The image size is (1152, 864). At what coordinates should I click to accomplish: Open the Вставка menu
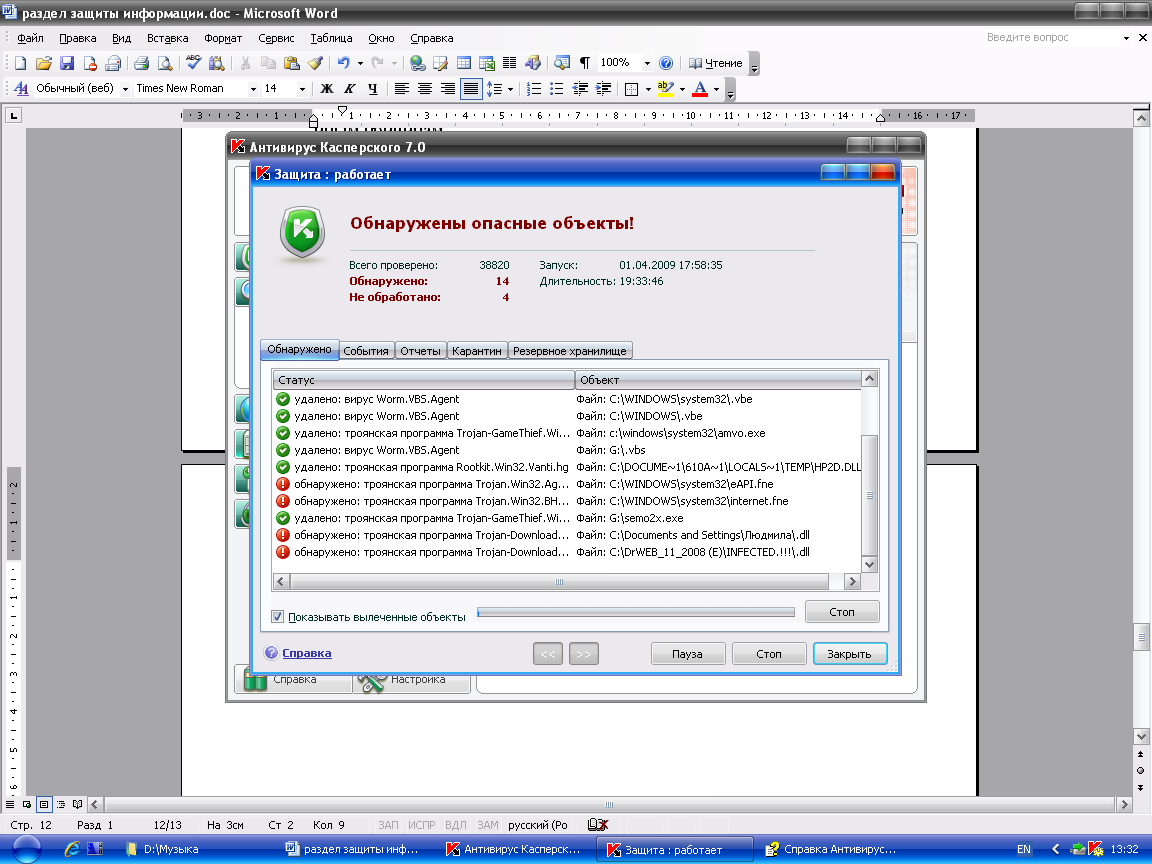pyautogui.click(x=168, y=38)
